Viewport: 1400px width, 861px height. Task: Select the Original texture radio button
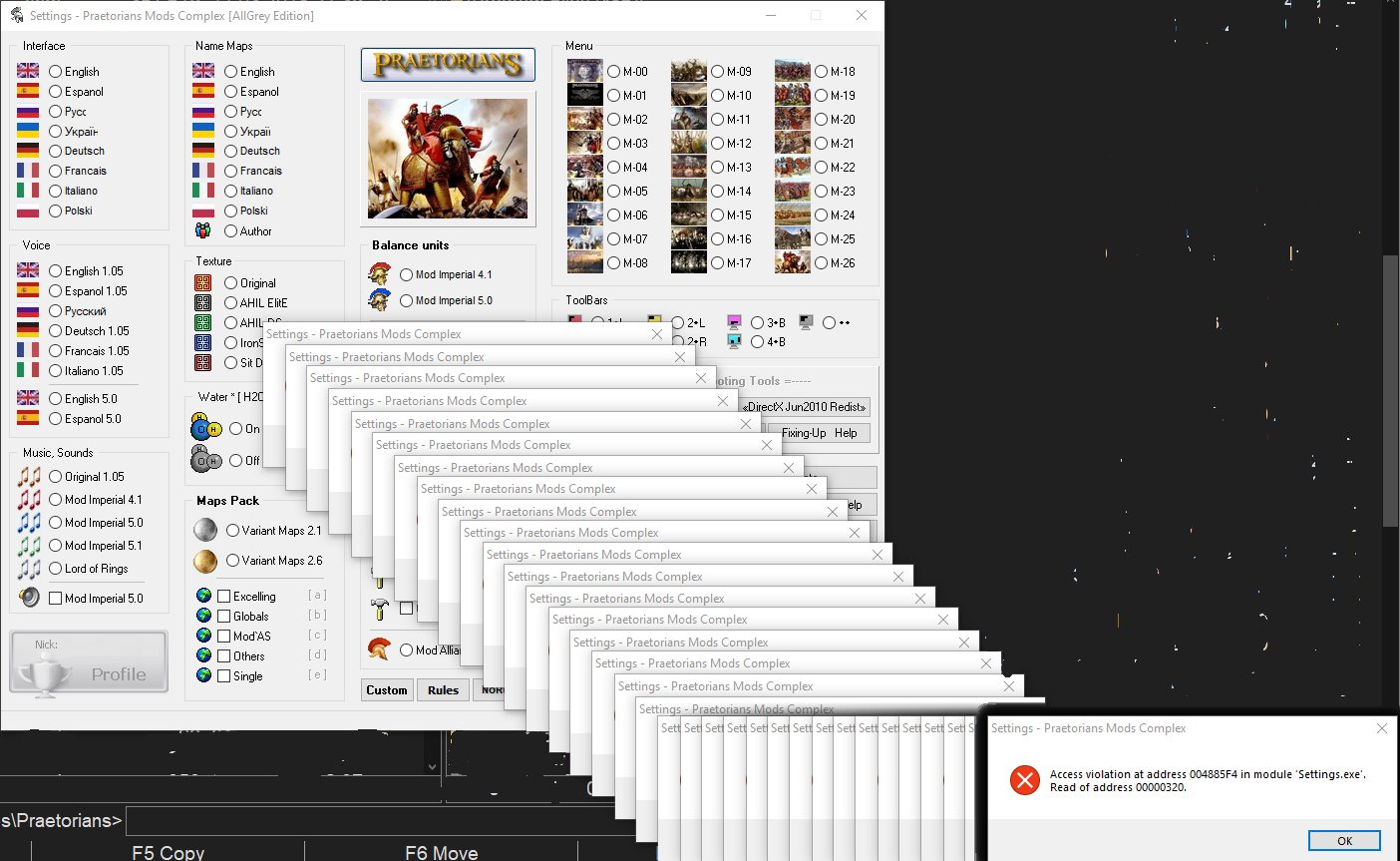[231, 282]
